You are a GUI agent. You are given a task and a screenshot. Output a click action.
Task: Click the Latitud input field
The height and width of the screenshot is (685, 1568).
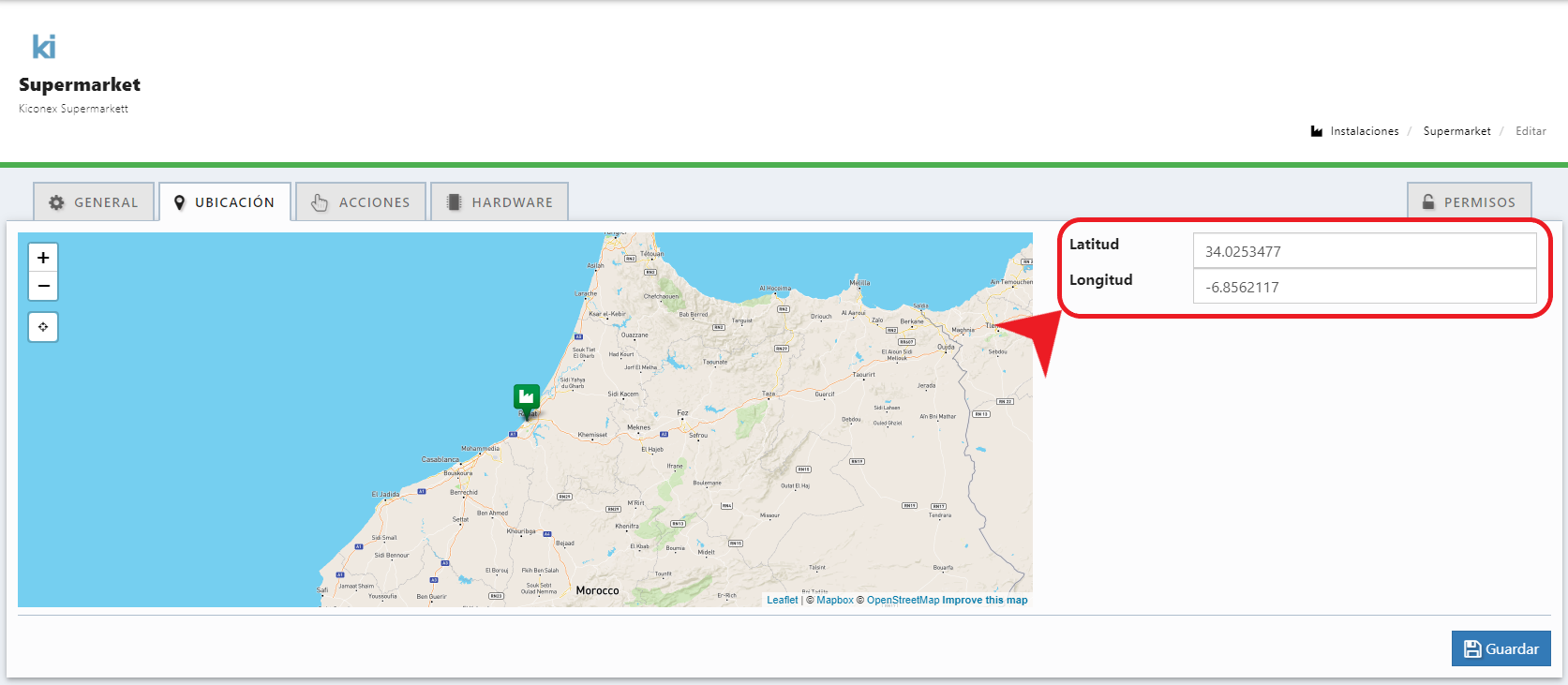[x=1364, y=251]
